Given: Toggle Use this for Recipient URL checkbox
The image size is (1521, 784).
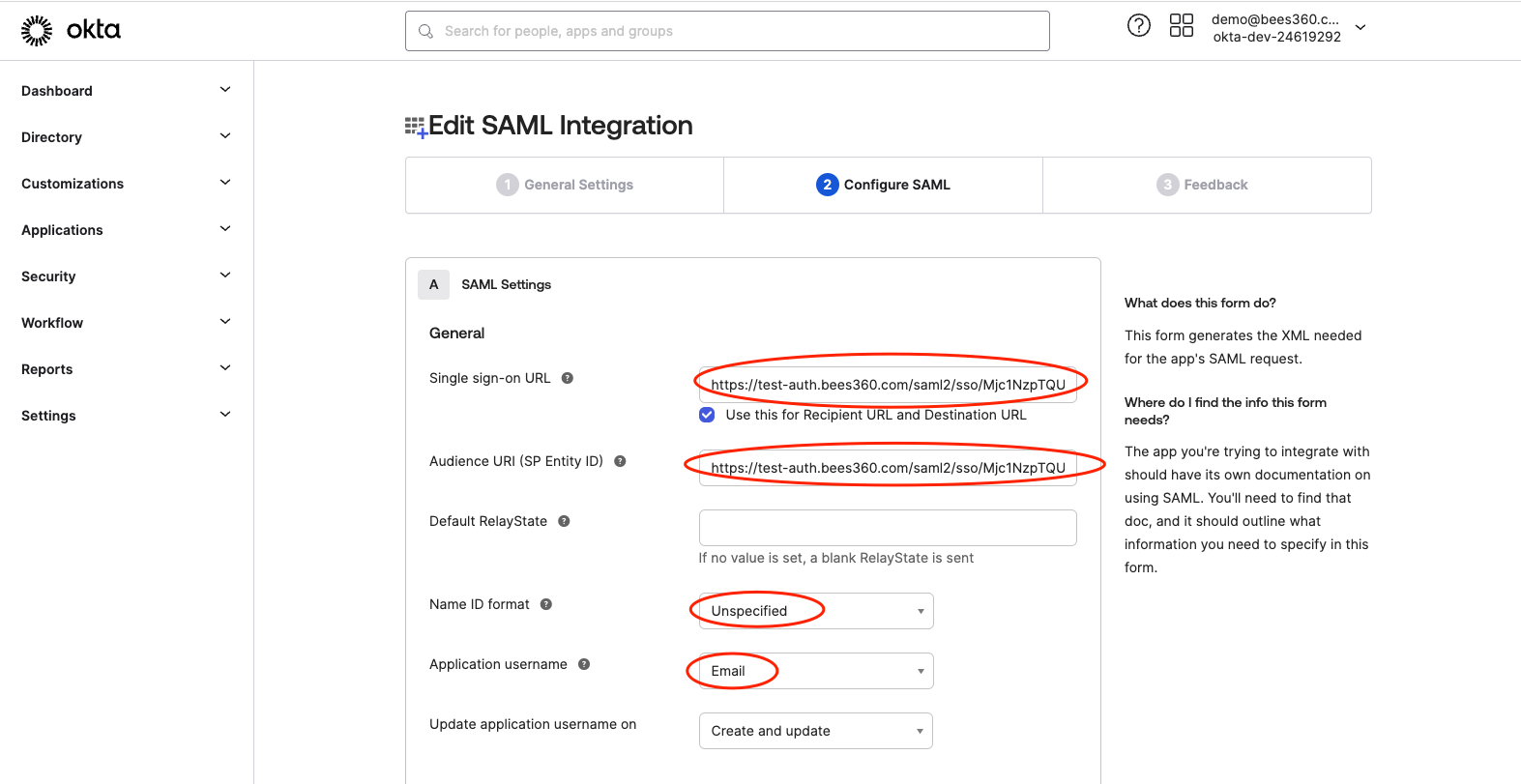Looking at the screenshot, I should point(707,415).
